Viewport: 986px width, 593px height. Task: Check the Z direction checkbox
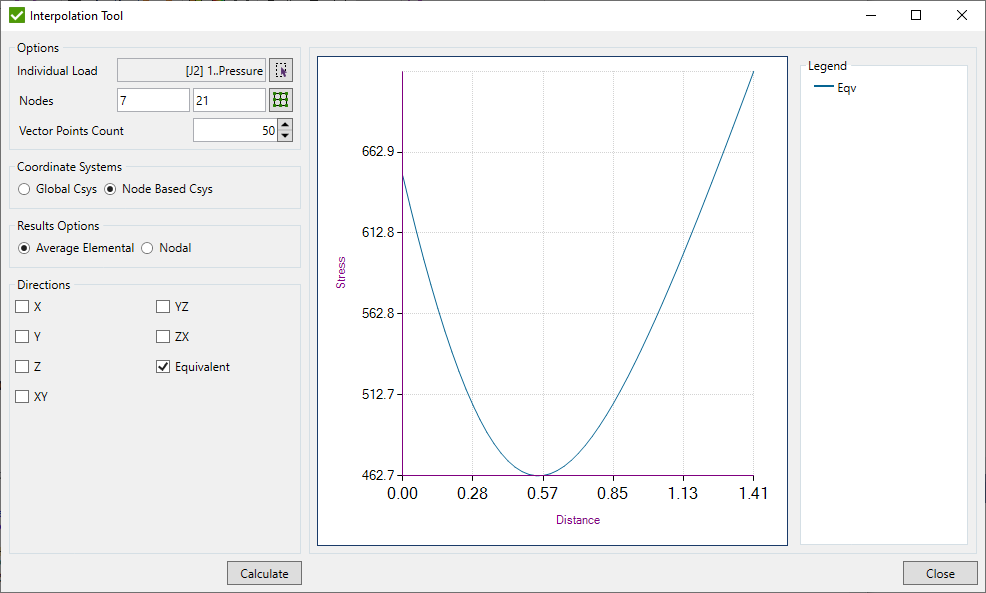pyautogui.click(x=21, y=367)
